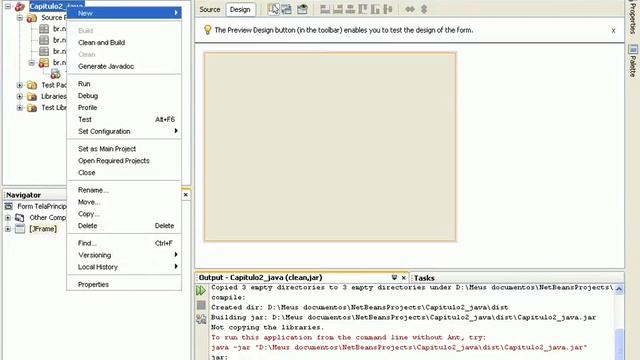Viewport: 640px width, 360px height.
Task: Select Open Required Projects
Action: pyautogui.click(x=124, y=160)
